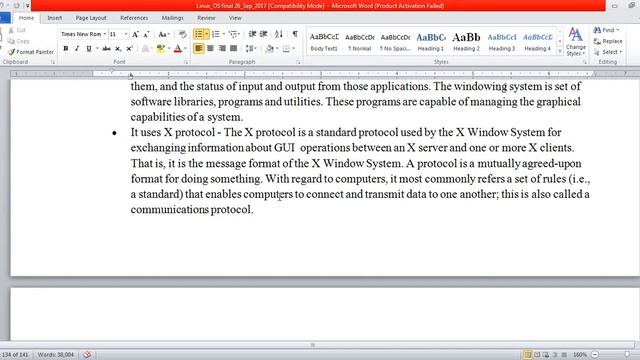Apply superscript formatting
640x360 pixels.
coord(129,49)
